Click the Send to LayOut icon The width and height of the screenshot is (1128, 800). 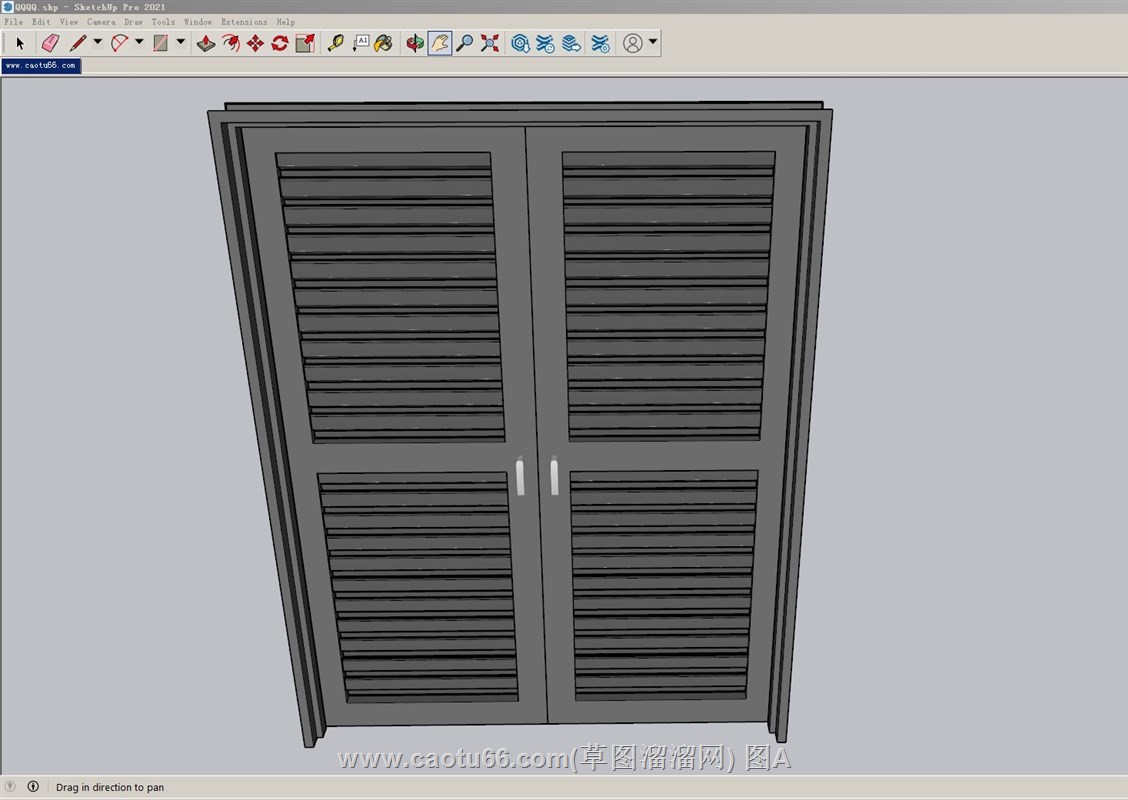tap(572, 43)
